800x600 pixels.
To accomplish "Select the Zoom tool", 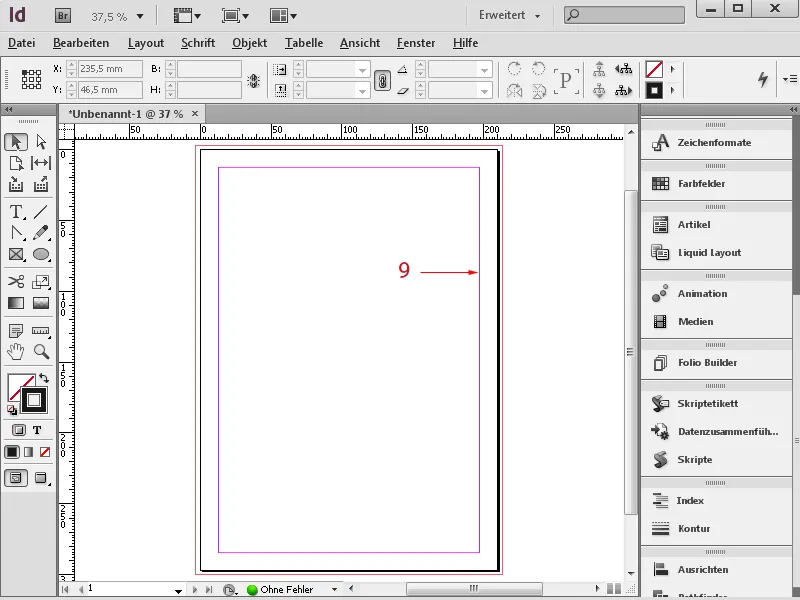I will [41, 352].
